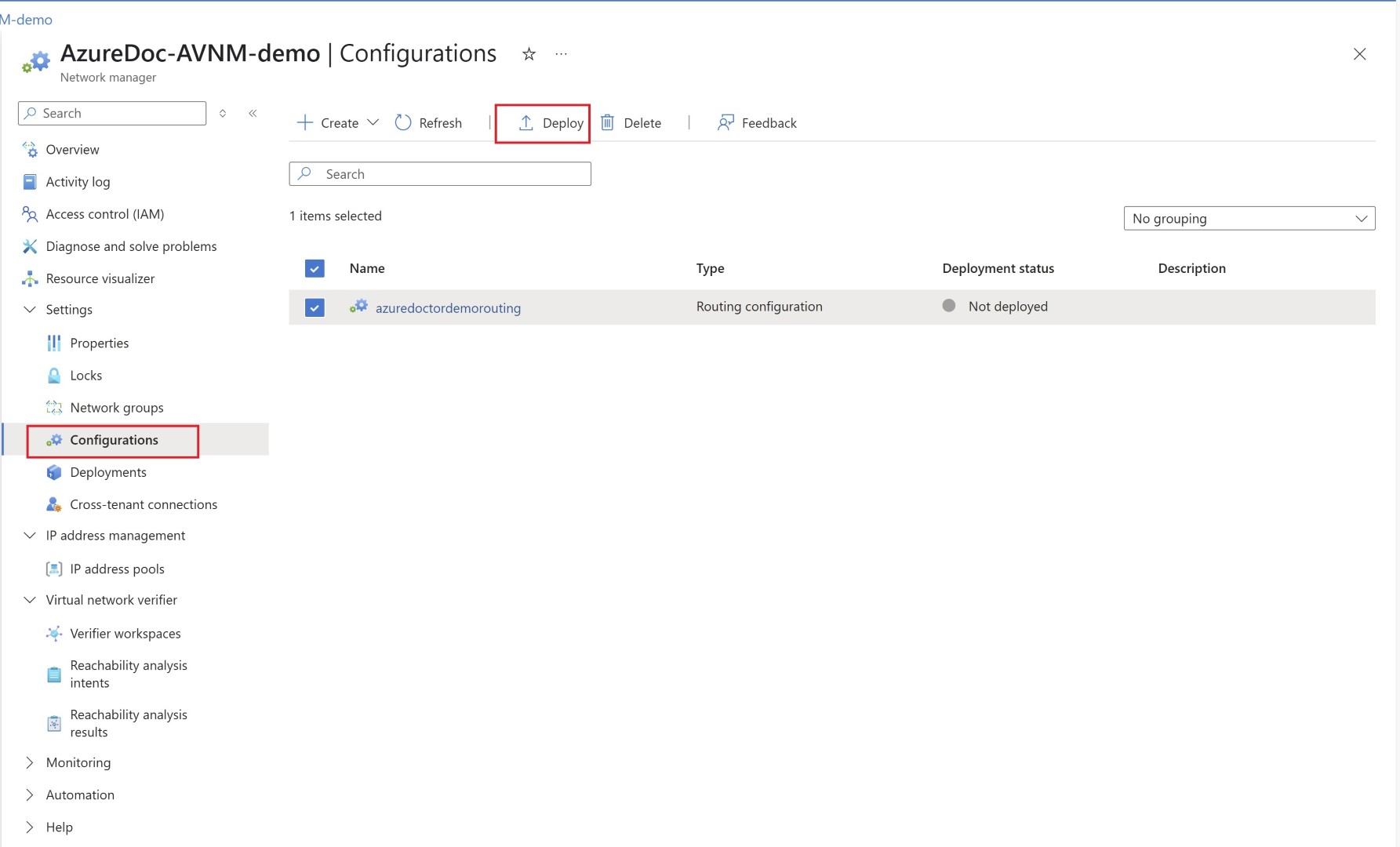1400x847 pixels.
Task: Collapse the Settings section
Action: click(x=30, y=309)
